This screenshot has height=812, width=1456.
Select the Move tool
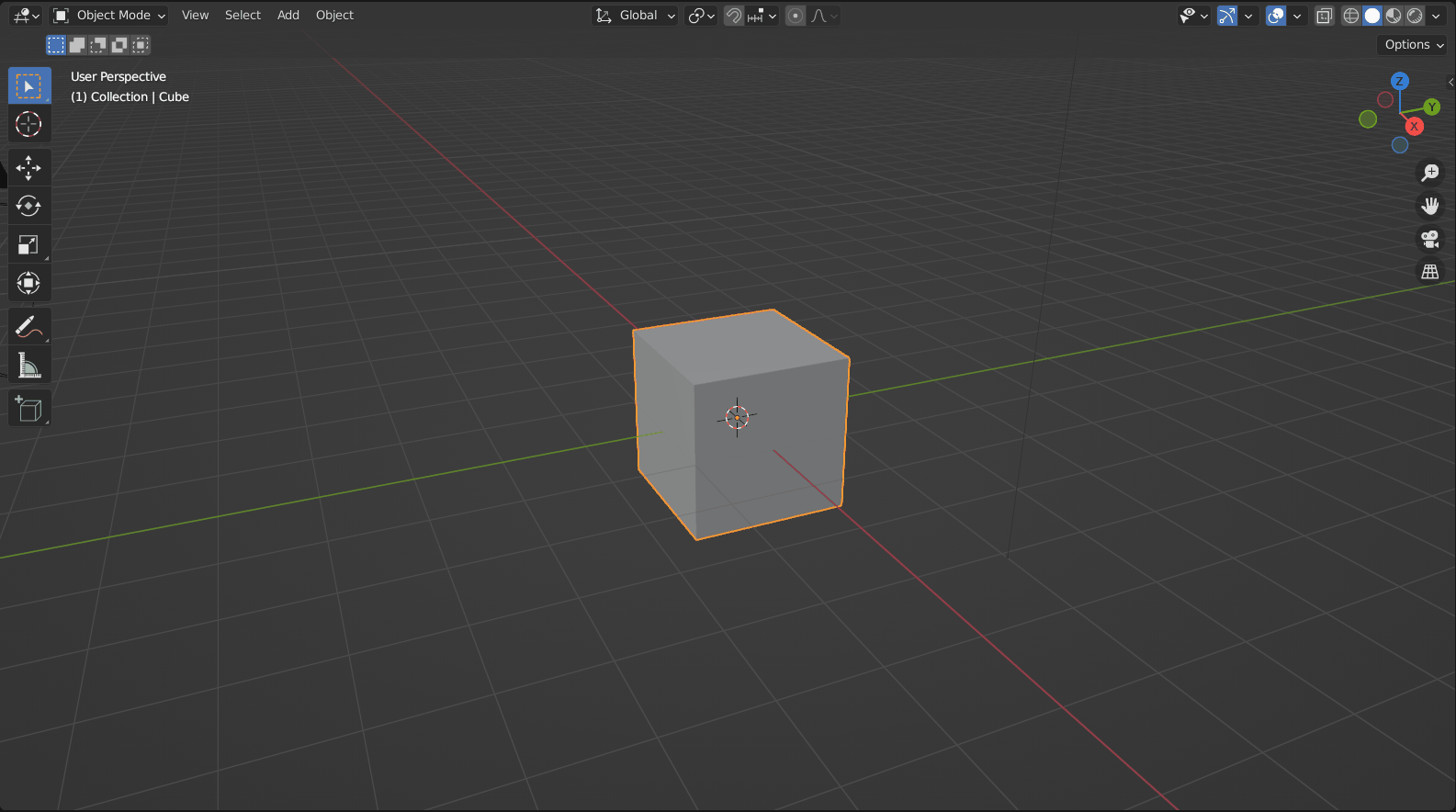click(29, 167)
